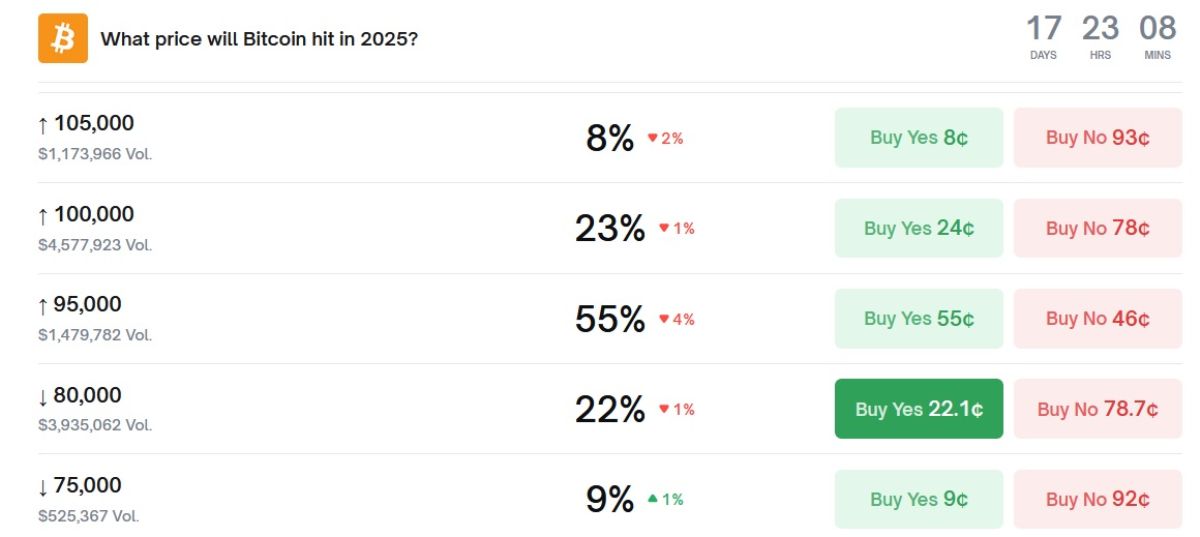The width and height of the screenshot is (1200, 537).
Task: Click the $4,577,923 Vol. text
Action: pyautogui.click(x=95, y=245)
